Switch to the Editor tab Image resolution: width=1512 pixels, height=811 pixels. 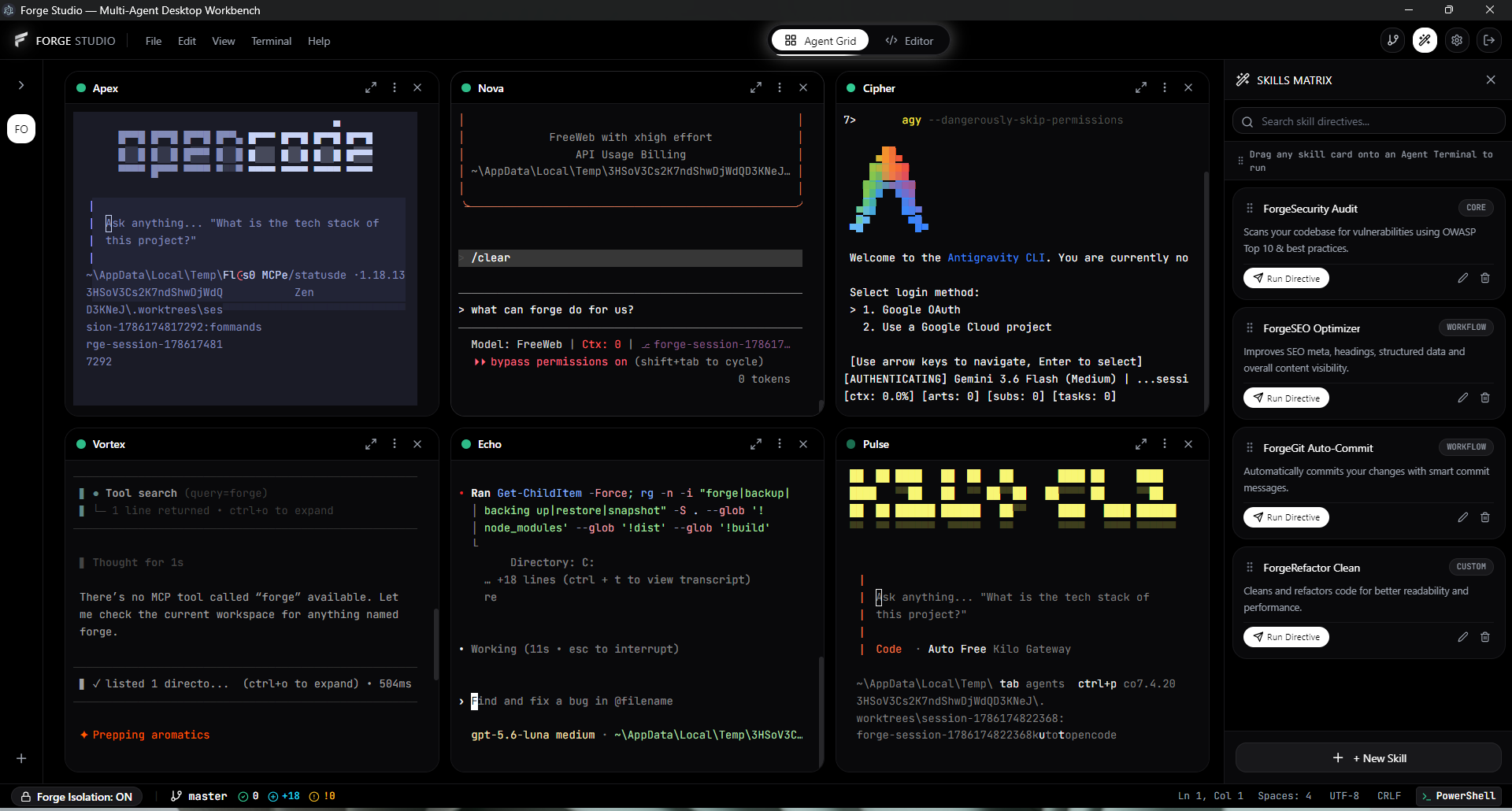coord(910,40)
